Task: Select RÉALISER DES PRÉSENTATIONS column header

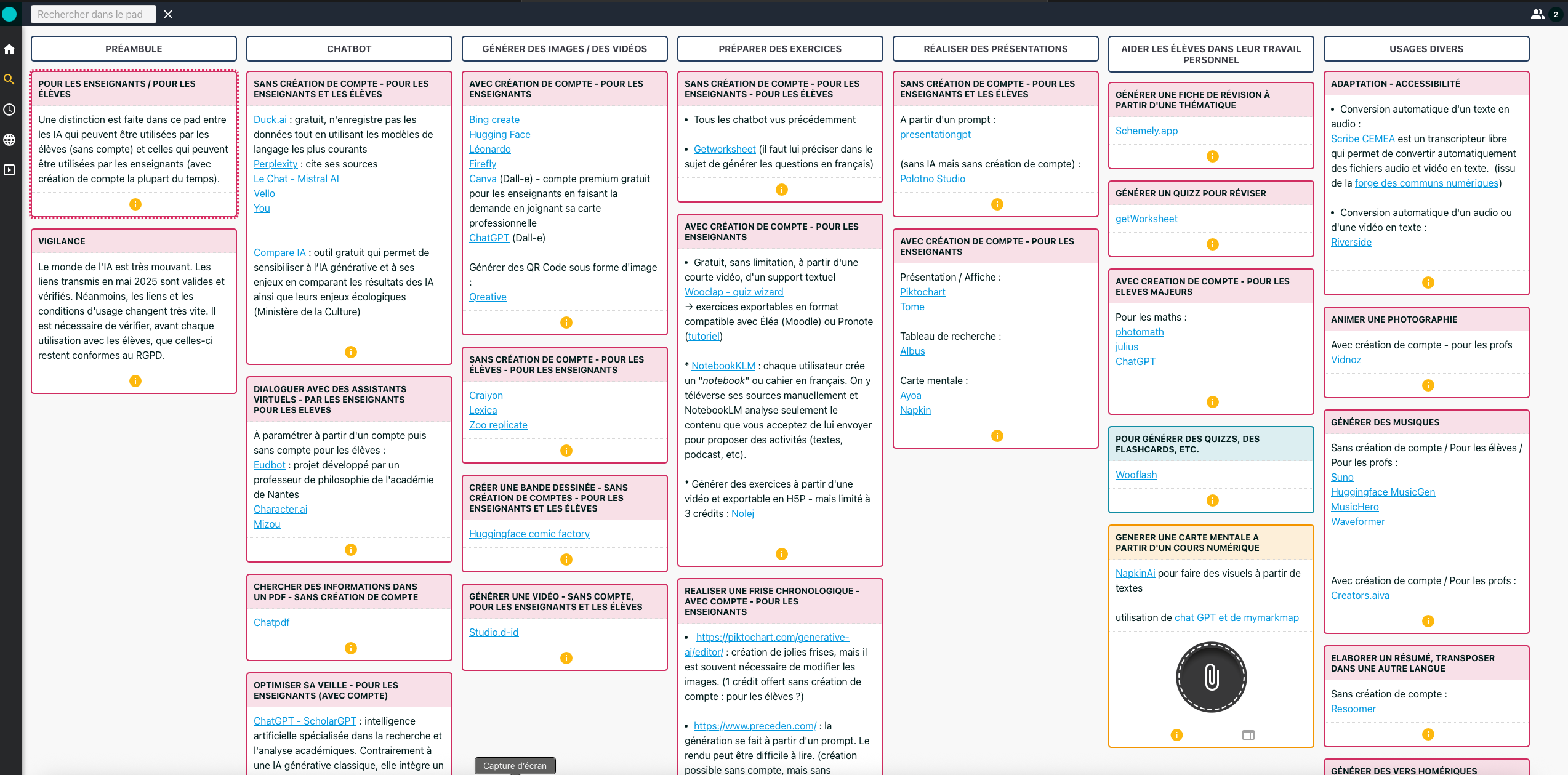Action: coord(995,49)
